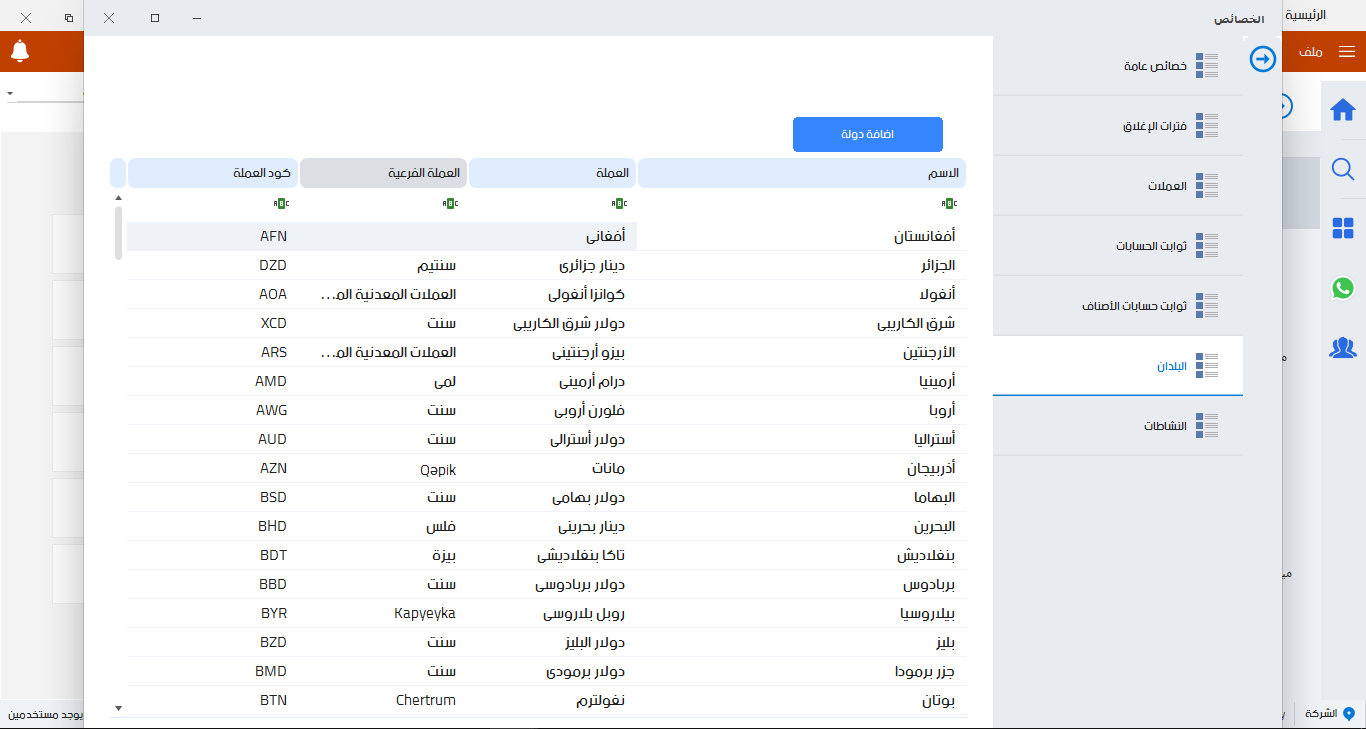Open the apps grid icon in the sidebar
This screenshot has height=729, width=1366.
pos(1342,229)
